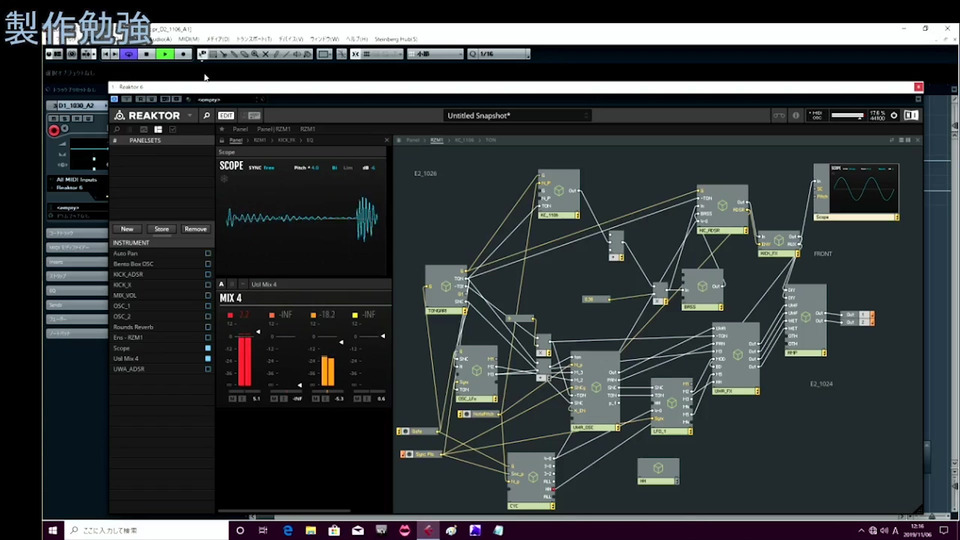The height and width of the screenshot is (540, 960).
Task: Select the Mute X tool in Cubase toolbar
Action: [265, 54]
